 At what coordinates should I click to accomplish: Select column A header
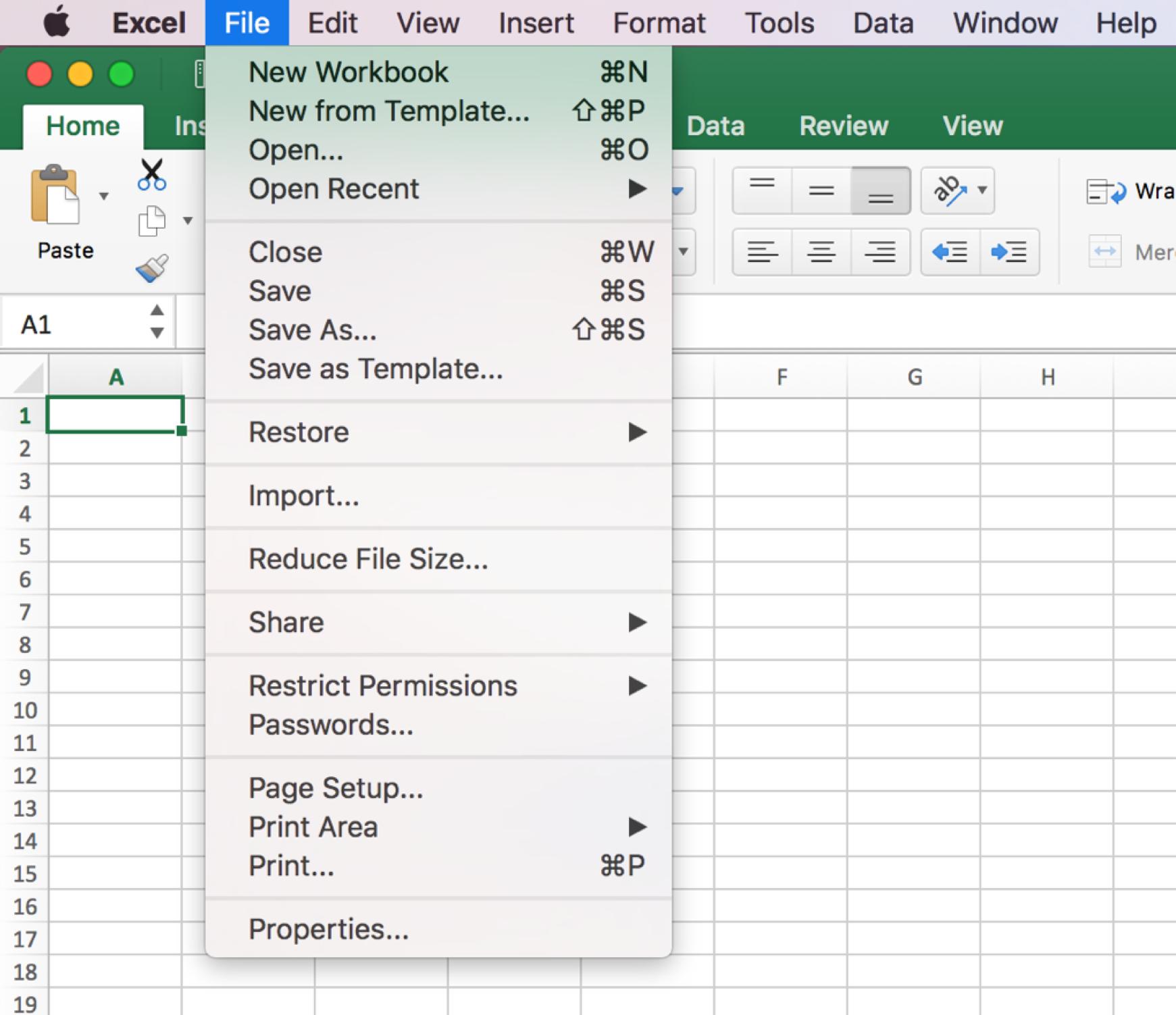(x=116, y=377)
